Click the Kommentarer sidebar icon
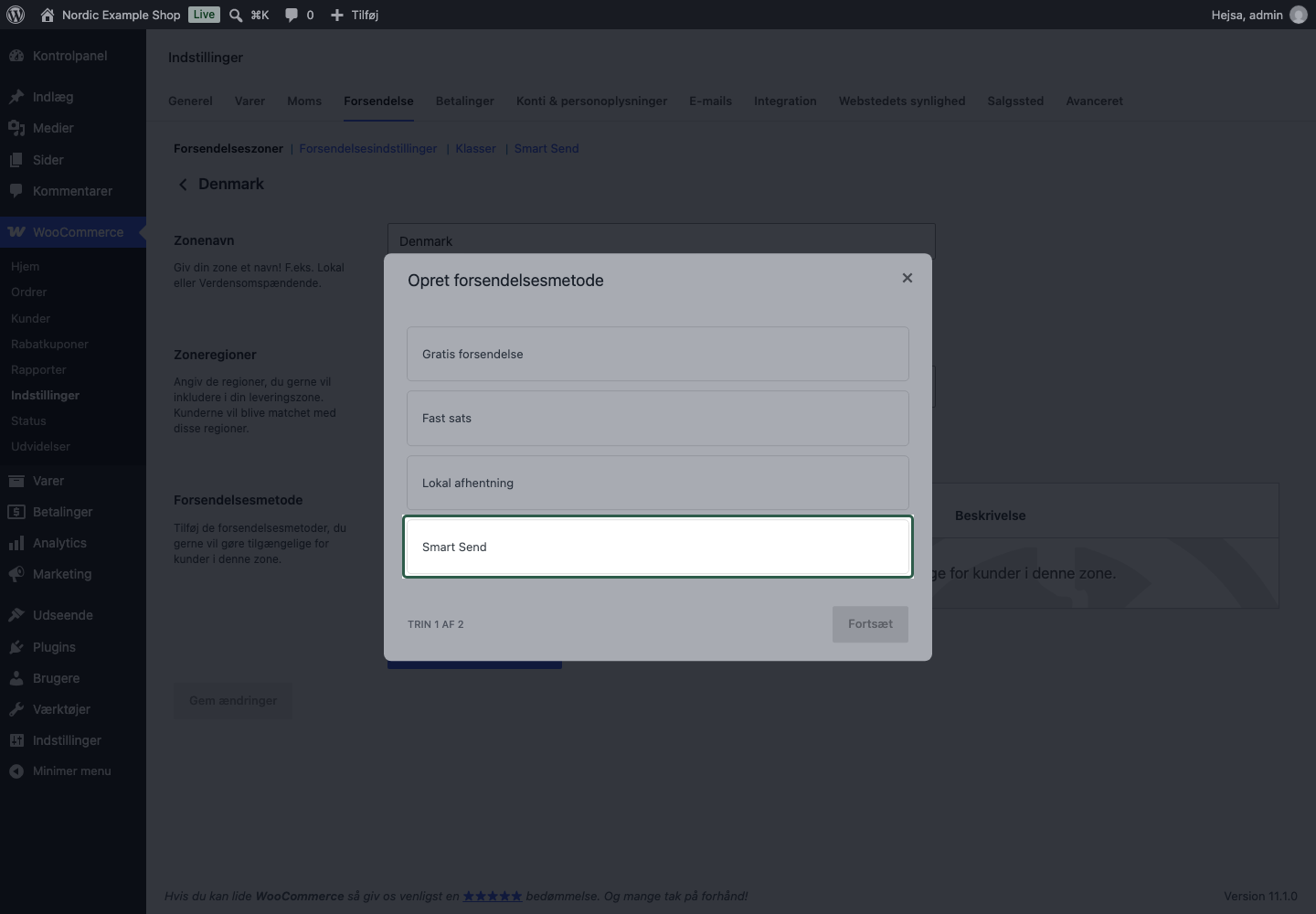 (x=16, y=191)
